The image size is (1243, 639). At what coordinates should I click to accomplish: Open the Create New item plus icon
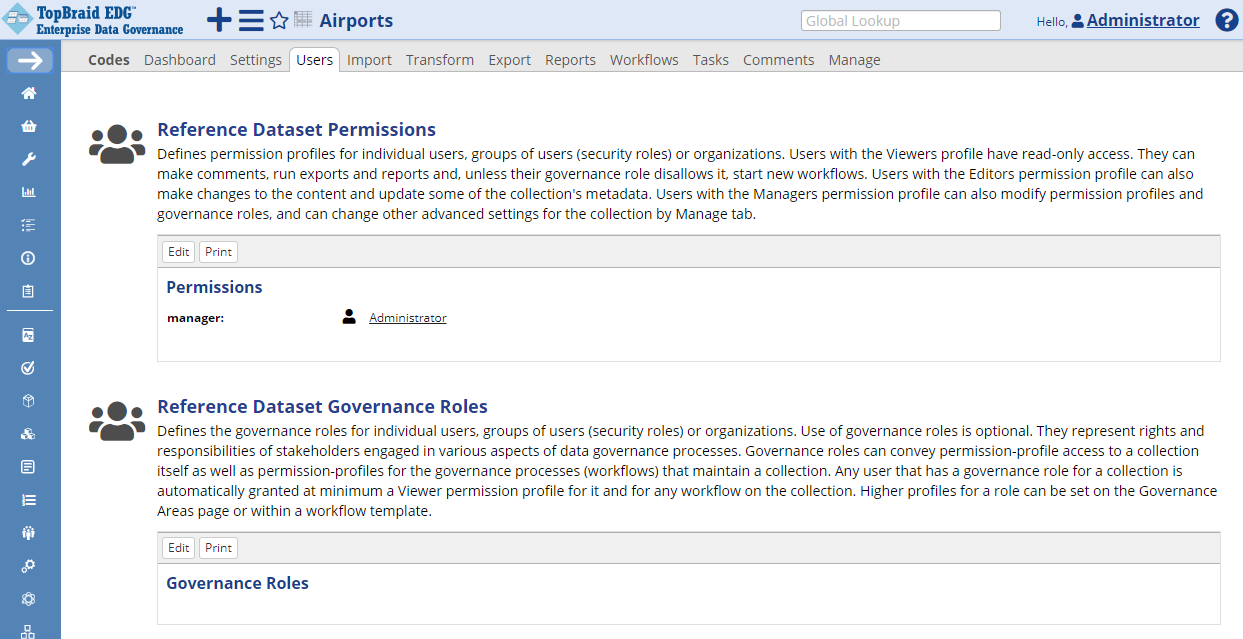(x=218, y=19)
